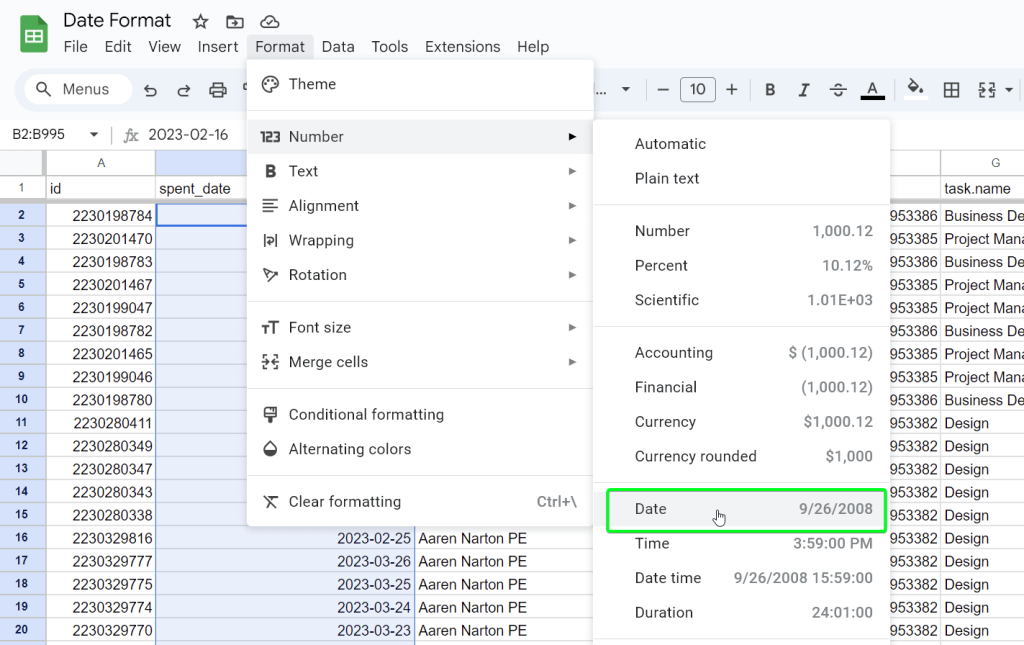Image resolution: width=1024 pixels, height=645 pixels.
Task: Choose Theme from Format menu
Action: coord(420,84)
